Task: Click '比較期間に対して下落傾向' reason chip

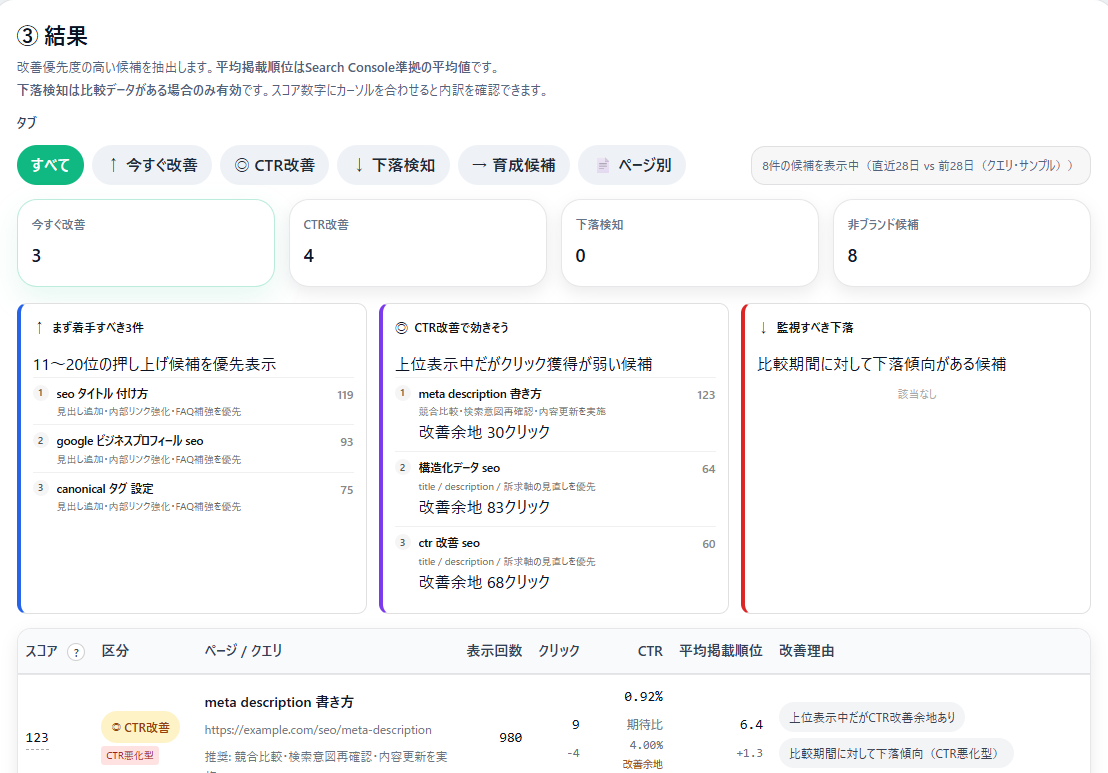Action: [x=896, y=753]
